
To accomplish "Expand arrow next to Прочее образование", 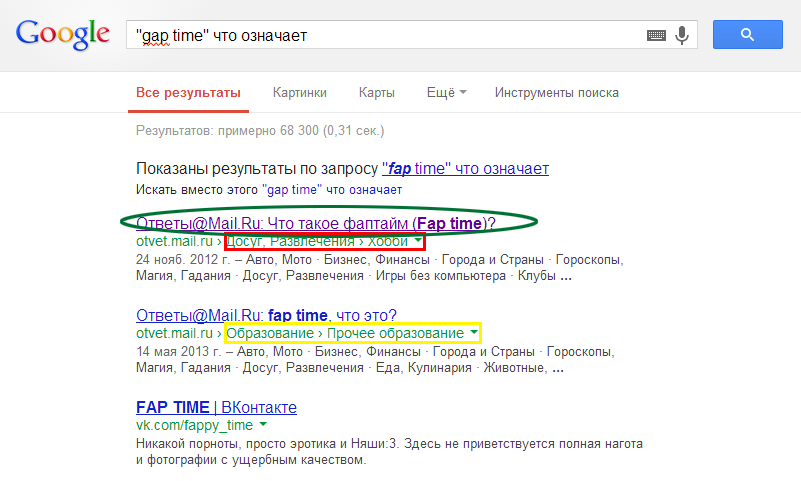I will (x=474, y=332).
